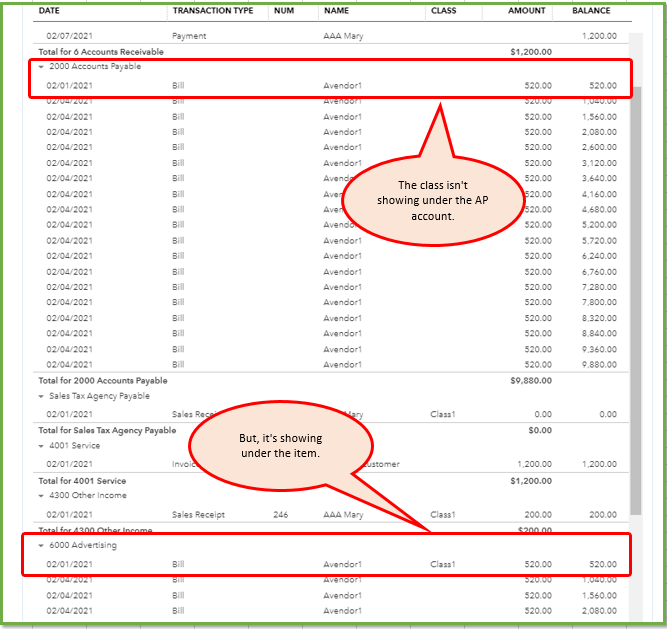The image size is (667, 629).
Task: Click the balance value 6,760.00
Action: point(599,272)
